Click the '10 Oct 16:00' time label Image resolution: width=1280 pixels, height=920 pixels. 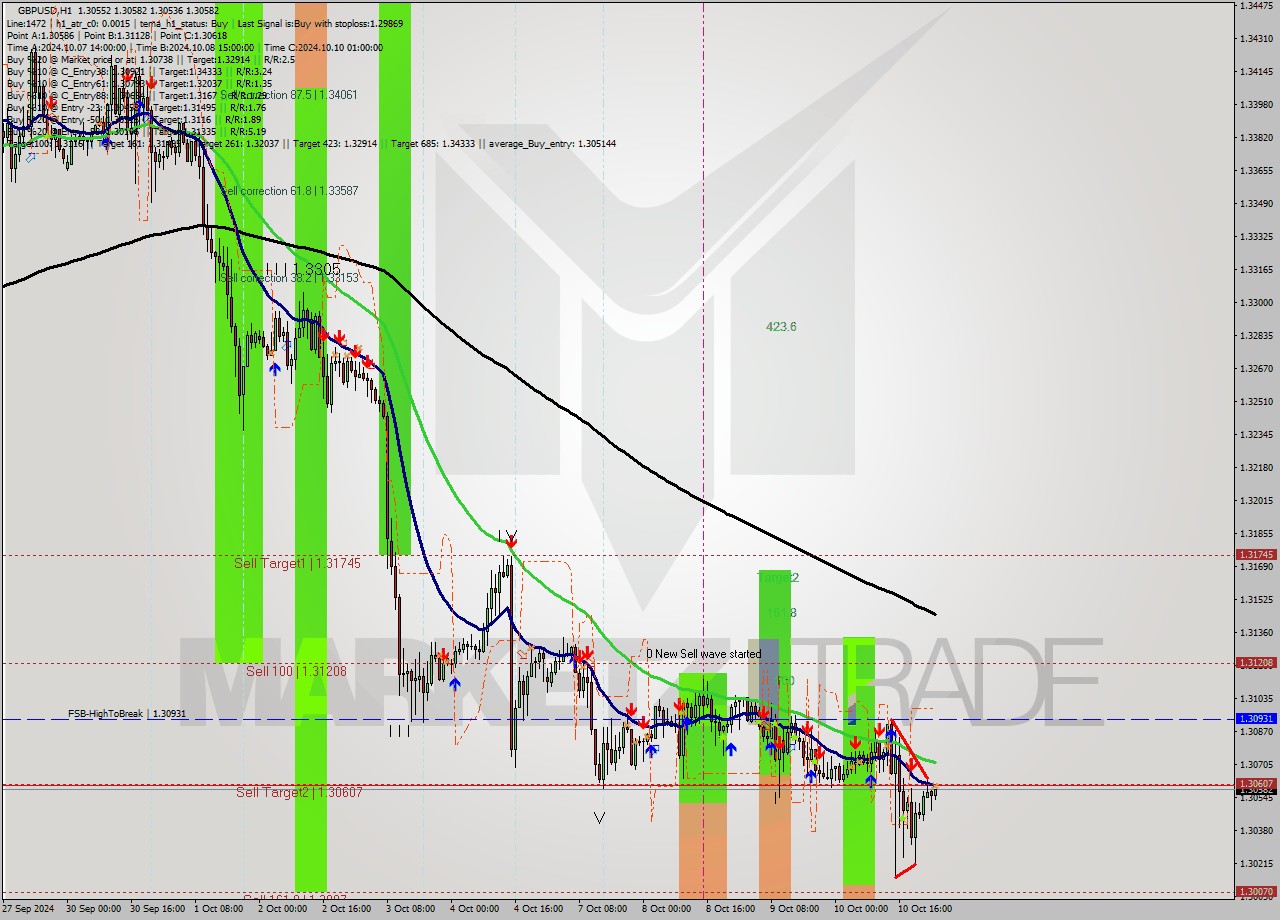pyautogui.click(x=925, y=909)
